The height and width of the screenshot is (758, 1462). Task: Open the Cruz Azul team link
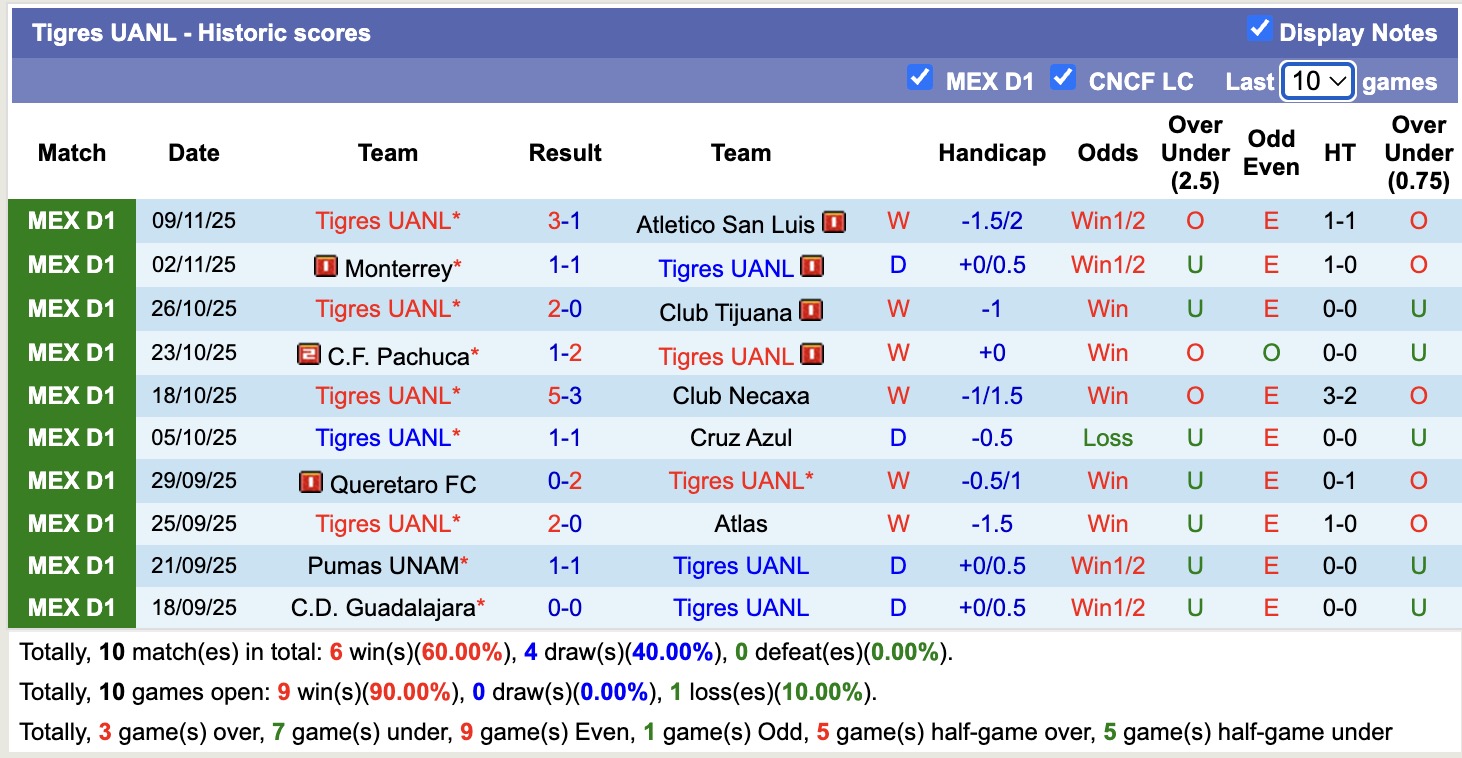click(x=740, y=438)
